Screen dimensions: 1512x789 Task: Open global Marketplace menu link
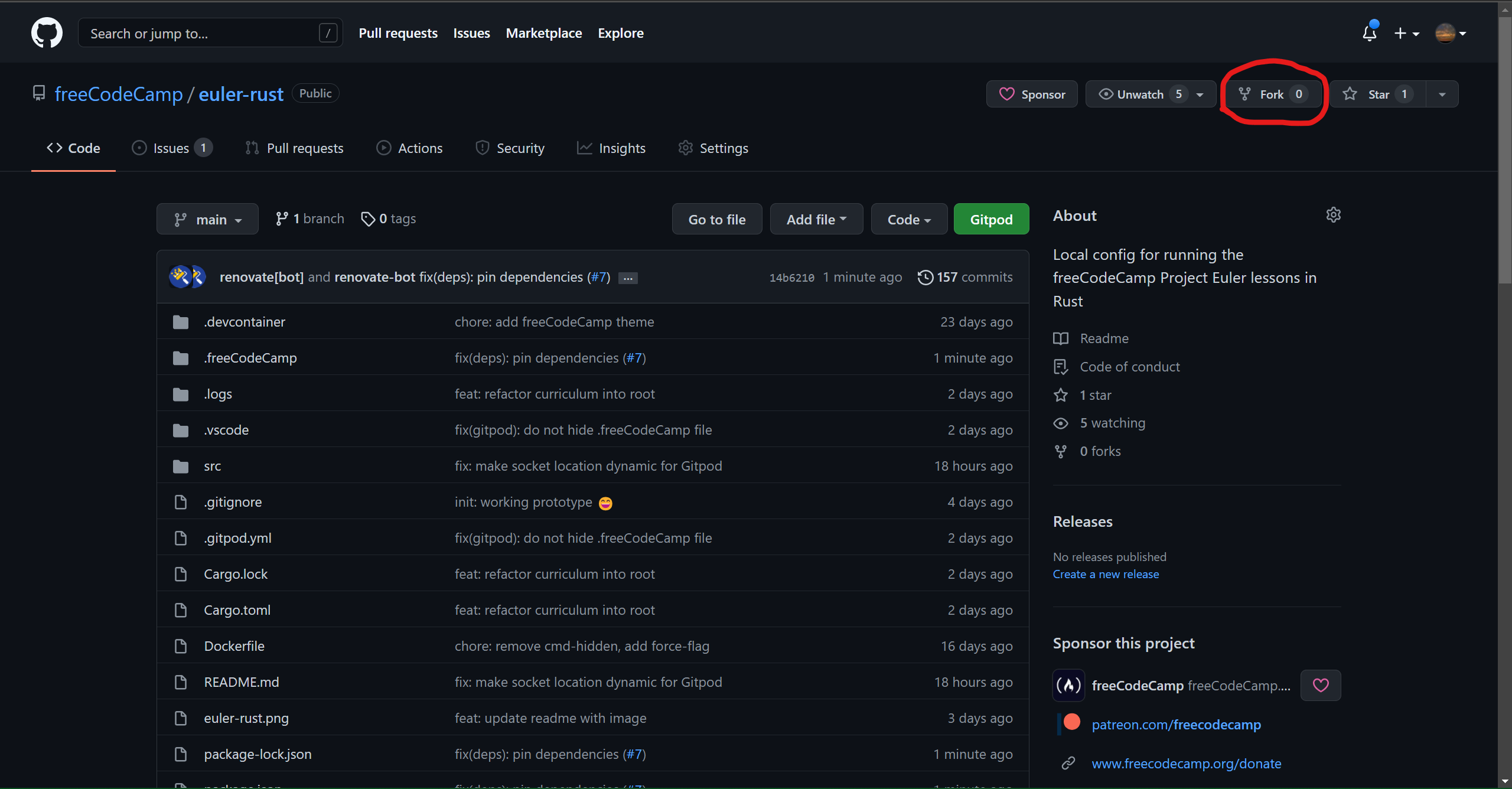pos(543,33)
